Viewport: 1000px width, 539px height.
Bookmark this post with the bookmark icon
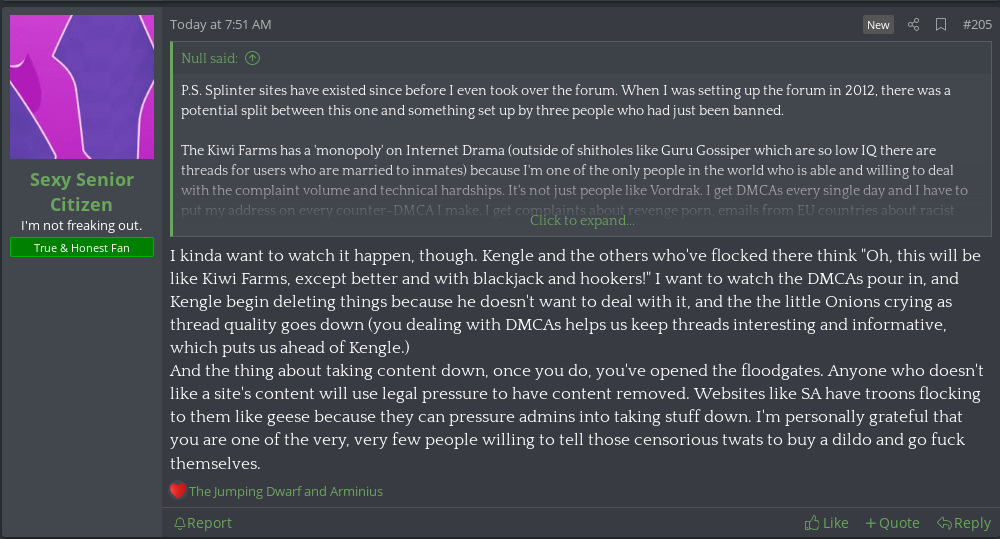click(941, 25)
